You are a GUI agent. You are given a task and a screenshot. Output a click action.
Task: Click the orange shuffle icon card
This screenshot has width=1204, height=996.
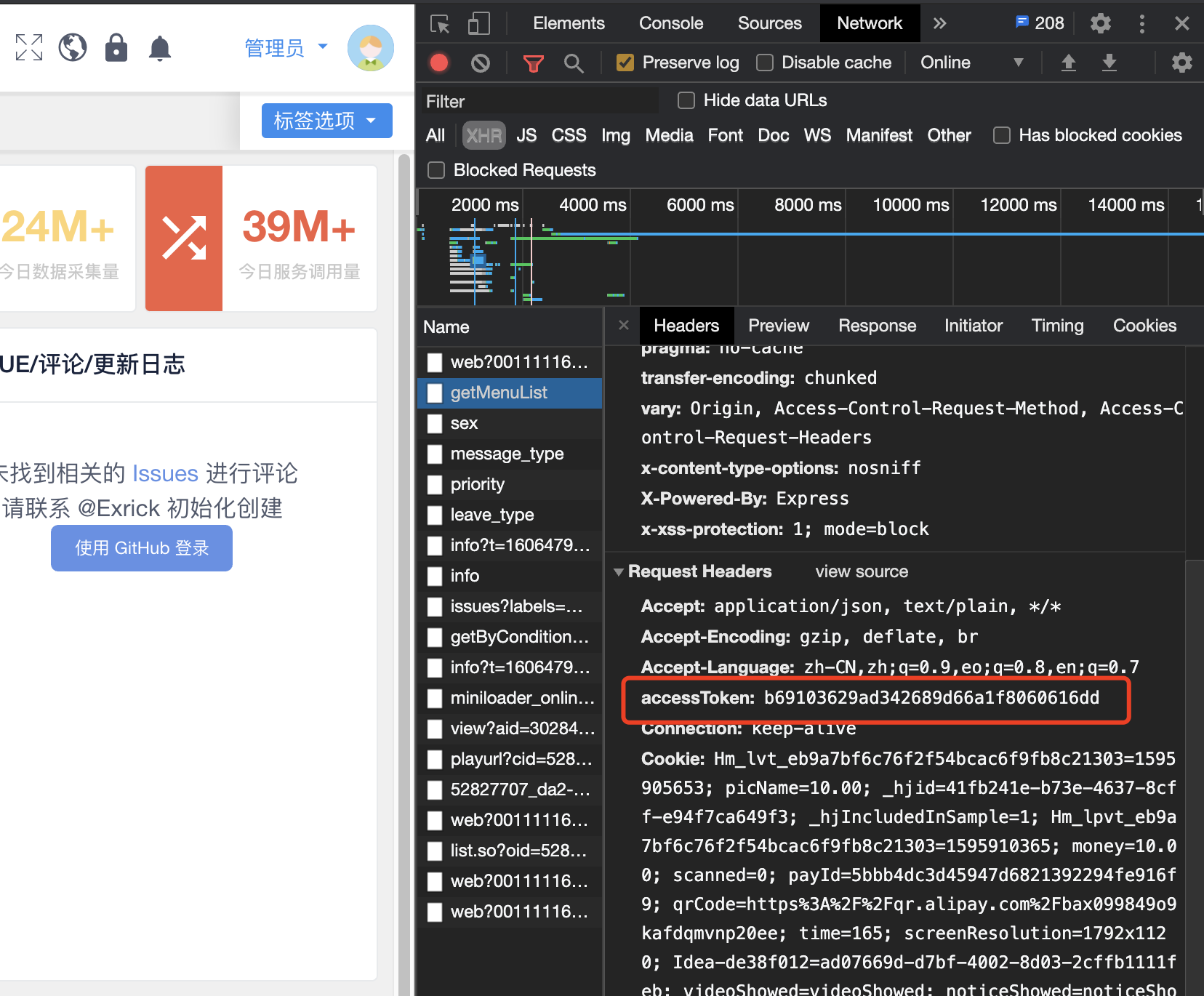[x=184, y=238]
